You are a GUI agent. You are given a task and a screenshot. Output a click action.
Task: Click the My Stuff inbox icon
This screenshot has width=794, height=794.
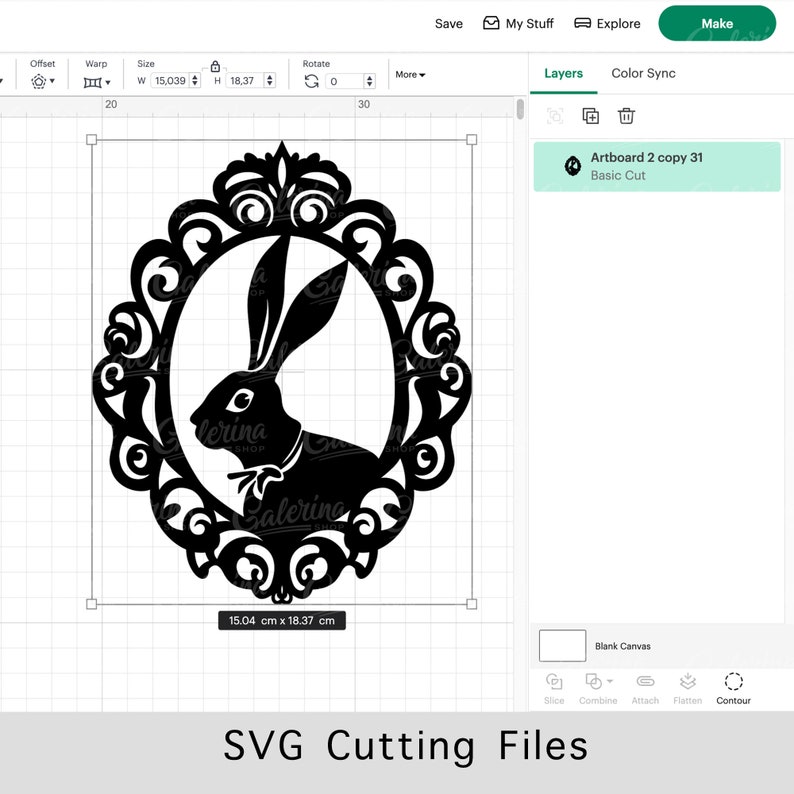(x=491, y=23)
